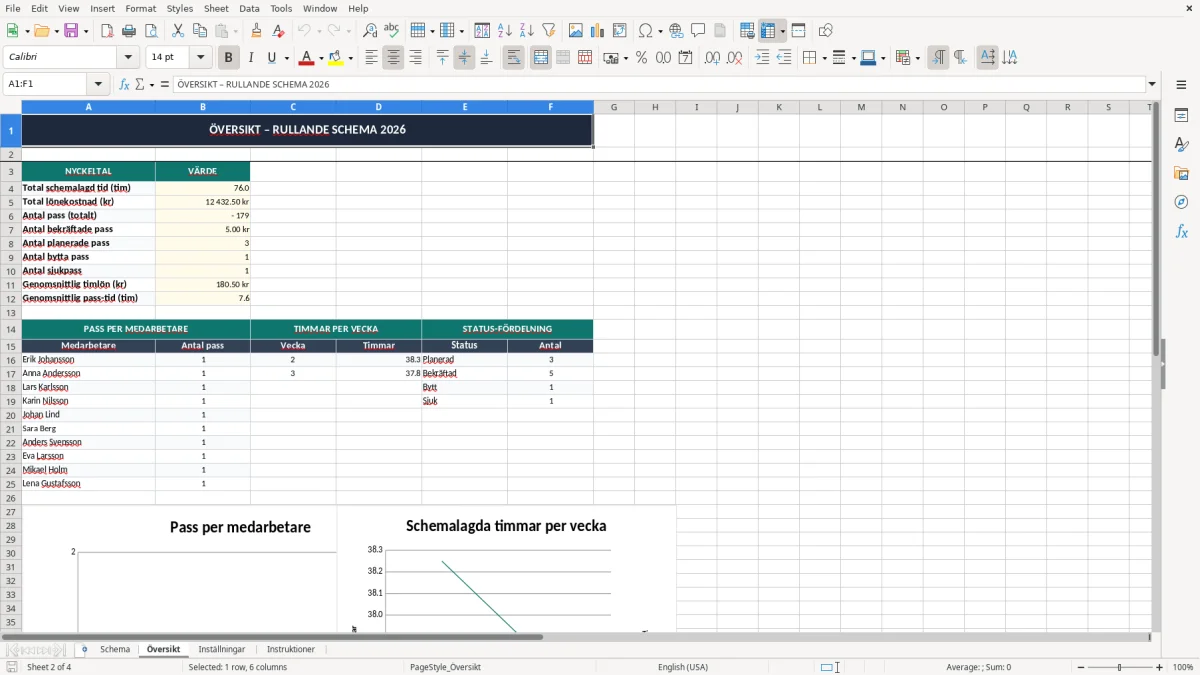Toggle the AutoFilter funnel icon
Image resolution: width=1200 pixels, height=675 pixels.
click(x=549, y=31)
